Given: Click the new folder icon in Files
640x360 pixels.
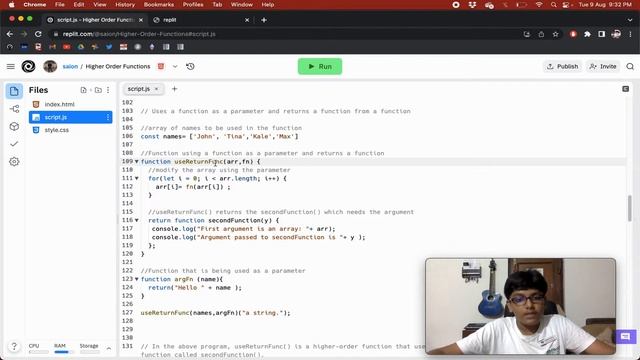Looking at the screenshot, I should point(98,90).
